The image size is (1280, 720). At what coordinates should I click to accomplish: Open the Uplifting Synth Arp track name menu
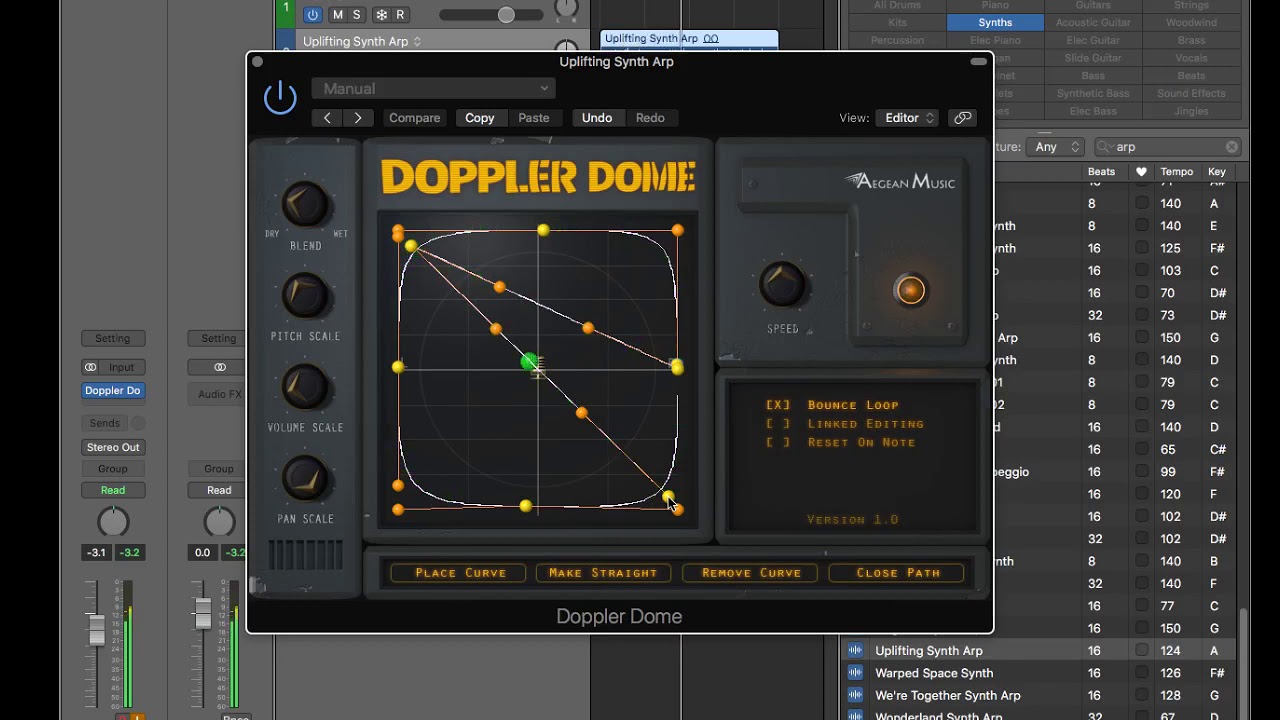(362, 41)
